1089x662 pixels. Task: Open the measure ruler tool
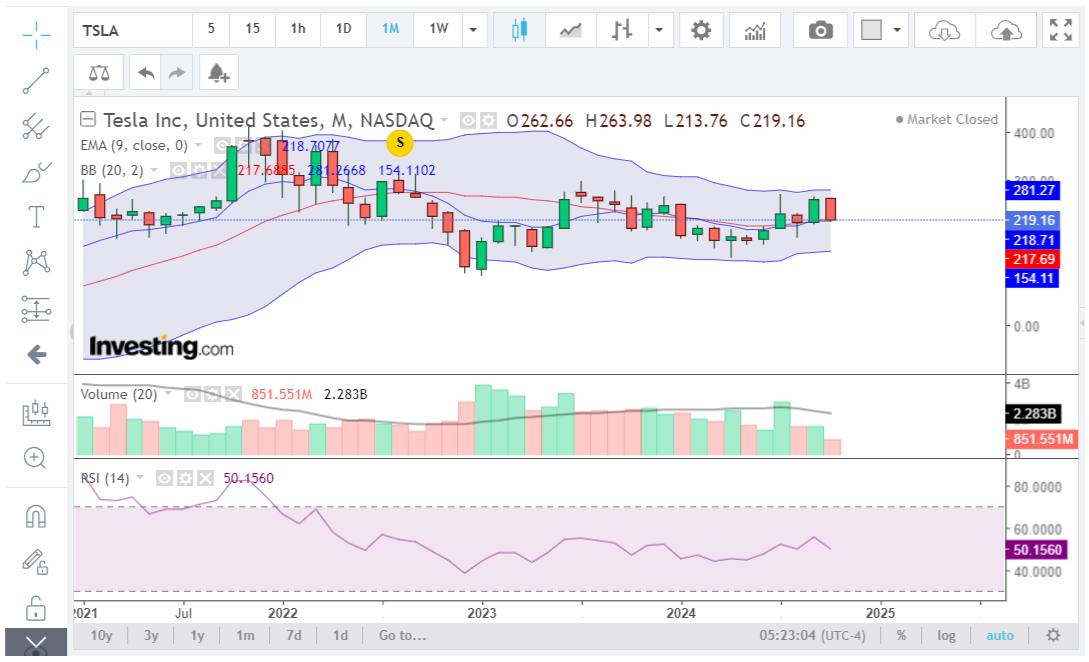point(35,413)
